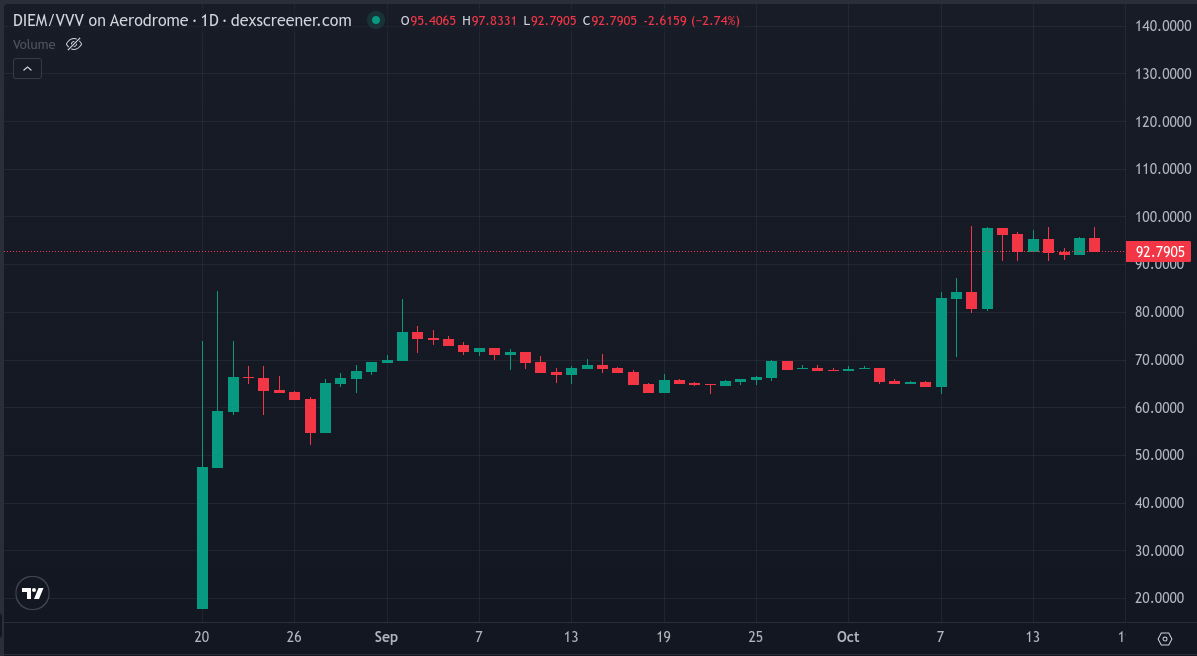Click the large green candle at Oct 7
The image size is (1197, 656).
click(941, 342)
